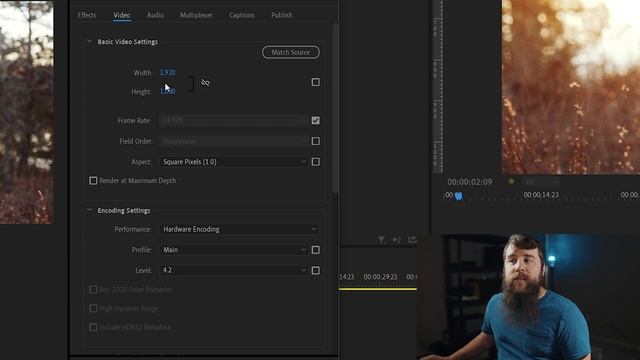Open the Profile dropdown set to Main
Image resolution: width=640 pixels, height=360 pixels.
tap(234, 250)
